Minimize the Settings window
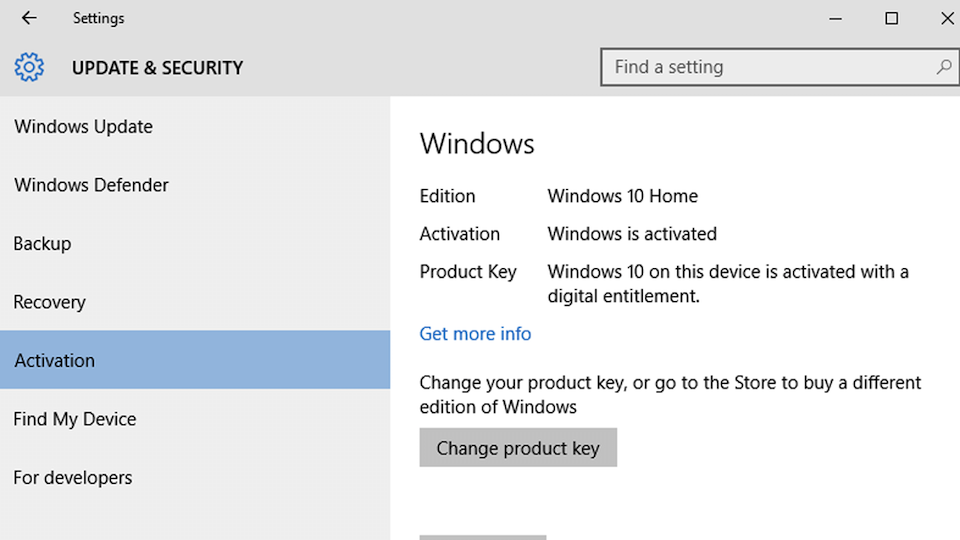The height and width of the screenshot is (540, 960). 835,18
